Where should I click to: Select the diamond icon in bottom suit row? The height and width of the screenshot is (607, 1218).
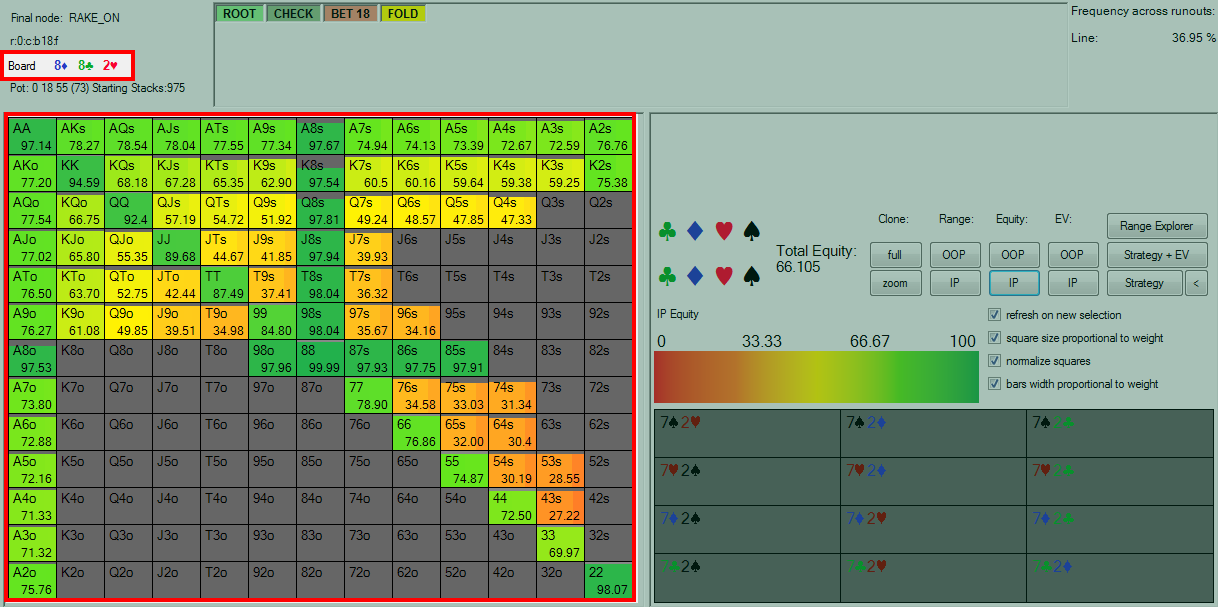click(696, 275)
